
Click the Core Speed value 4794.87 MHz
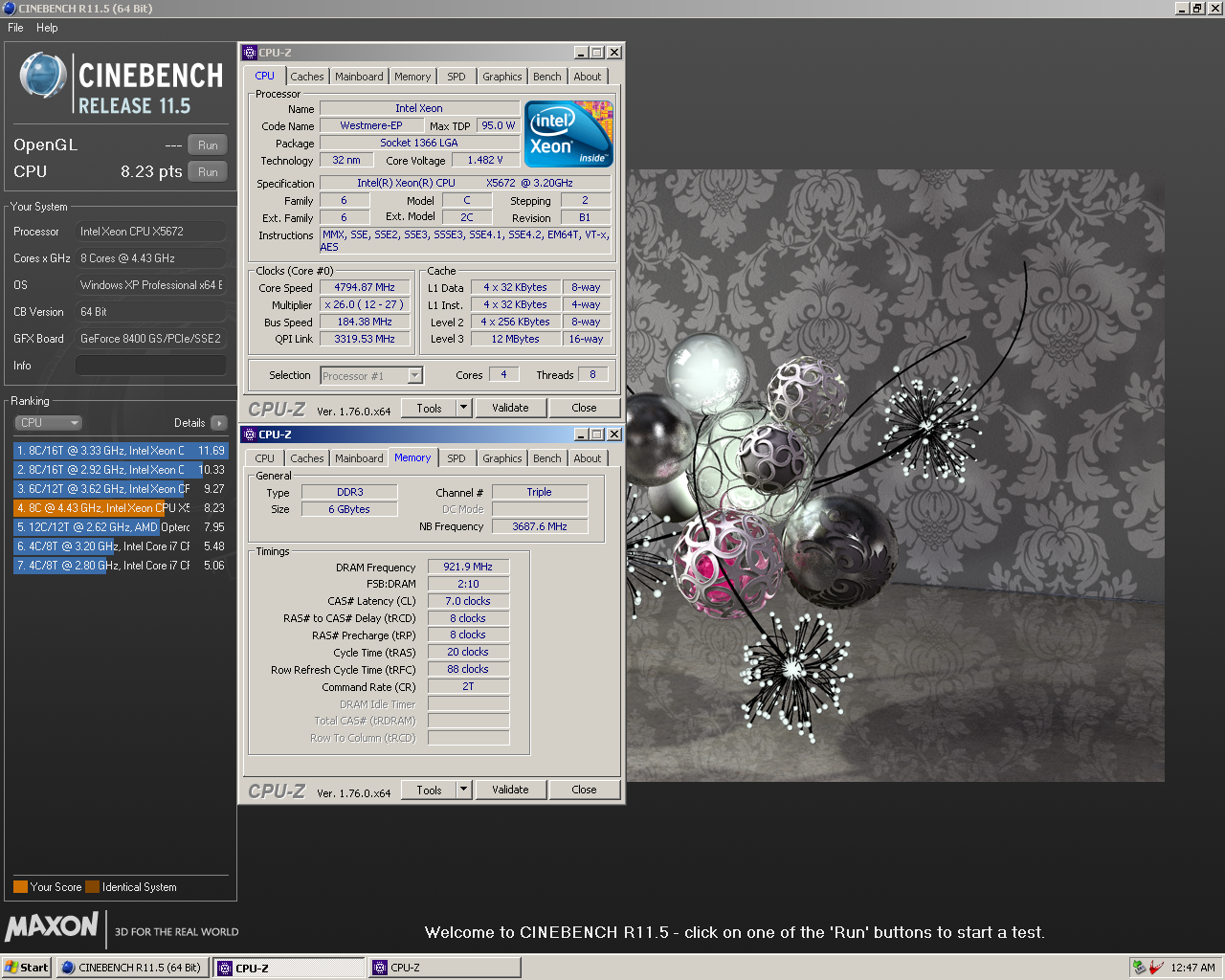(365, 287)
